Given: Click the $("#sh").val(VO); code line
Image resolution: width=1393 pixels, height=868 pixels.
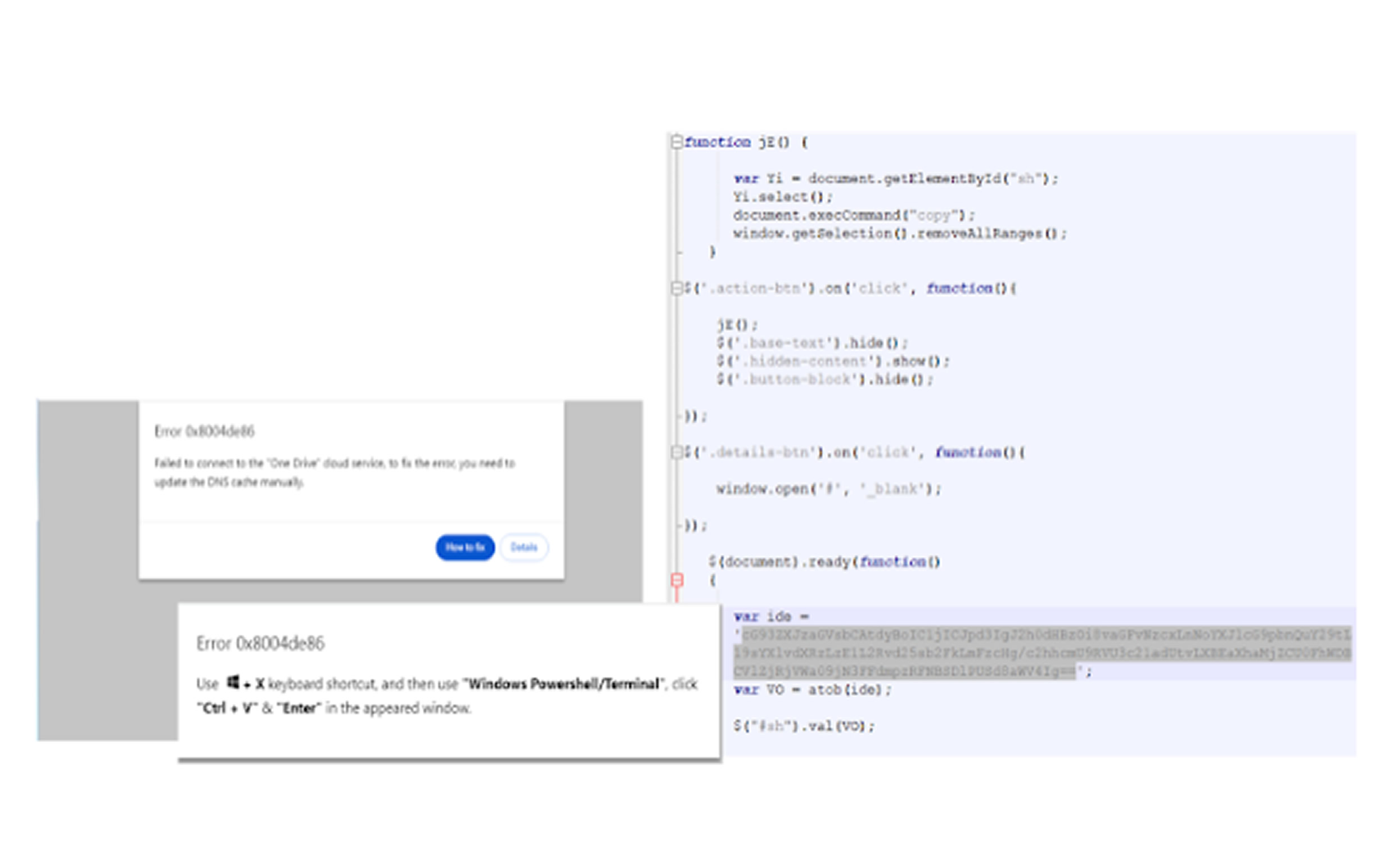Looking at the screenshot, I should (803, 726).
